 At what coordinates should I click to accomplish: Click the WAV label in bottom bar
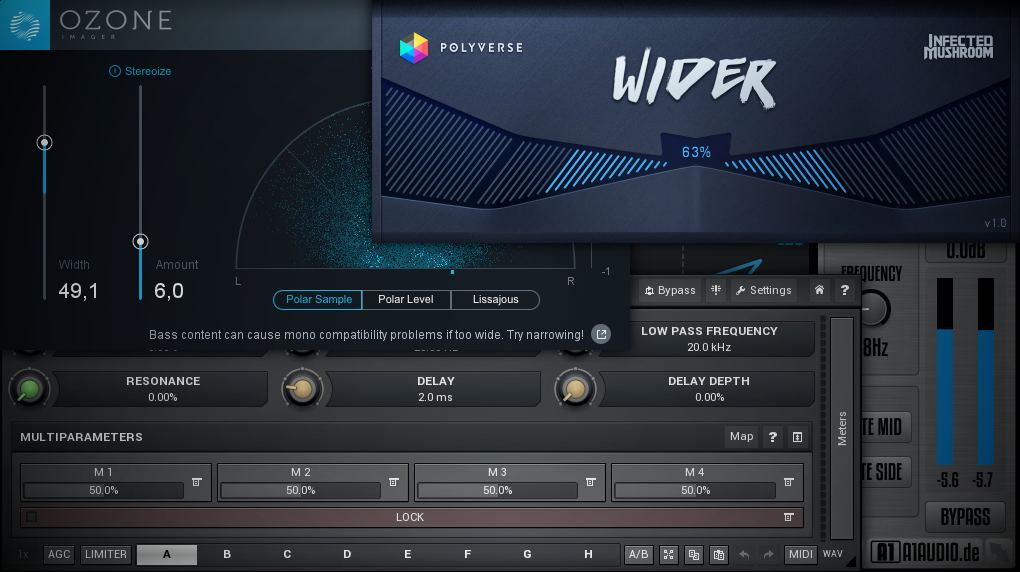[x=833, y=554]
